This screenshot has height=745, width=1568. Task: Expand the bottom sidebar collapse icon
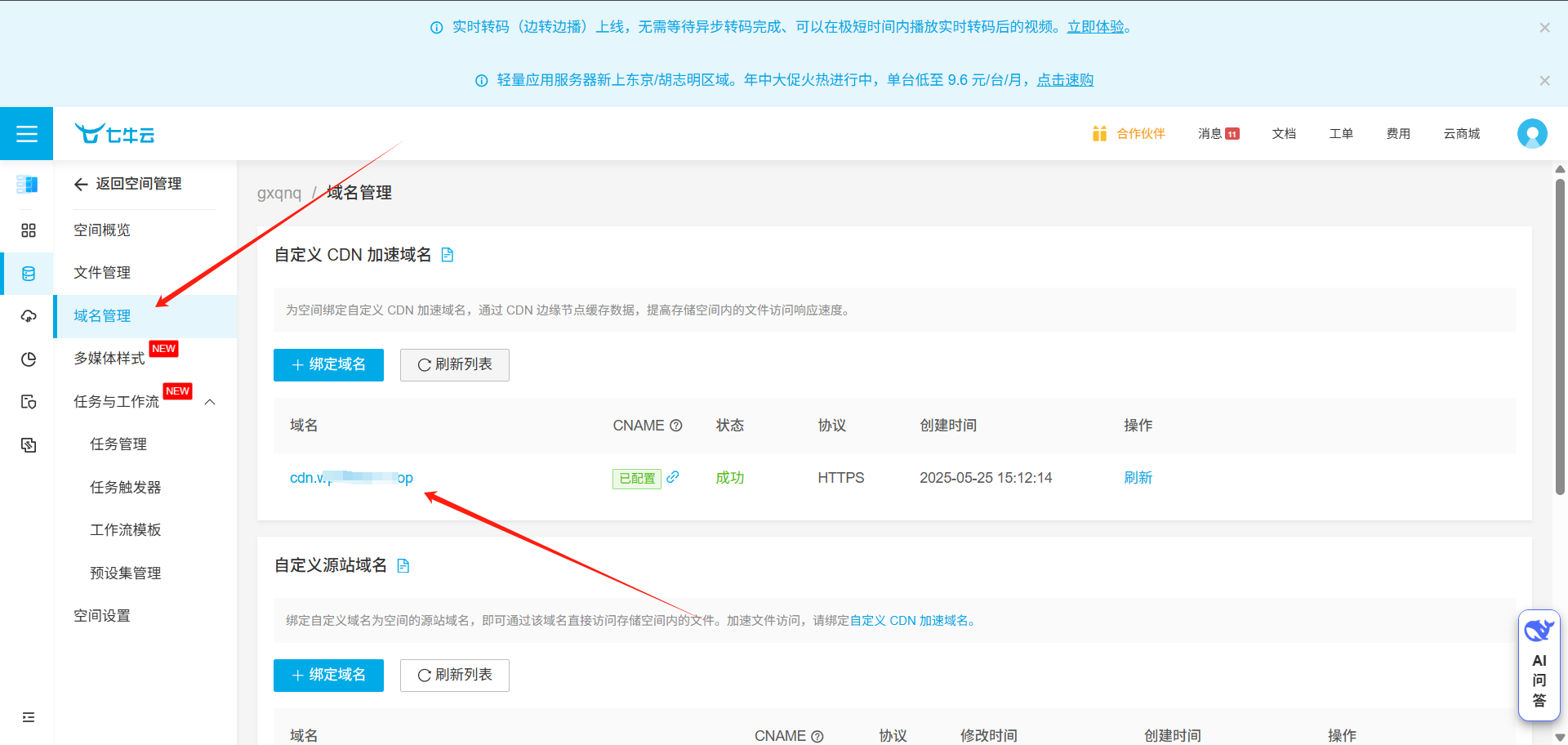29,717
